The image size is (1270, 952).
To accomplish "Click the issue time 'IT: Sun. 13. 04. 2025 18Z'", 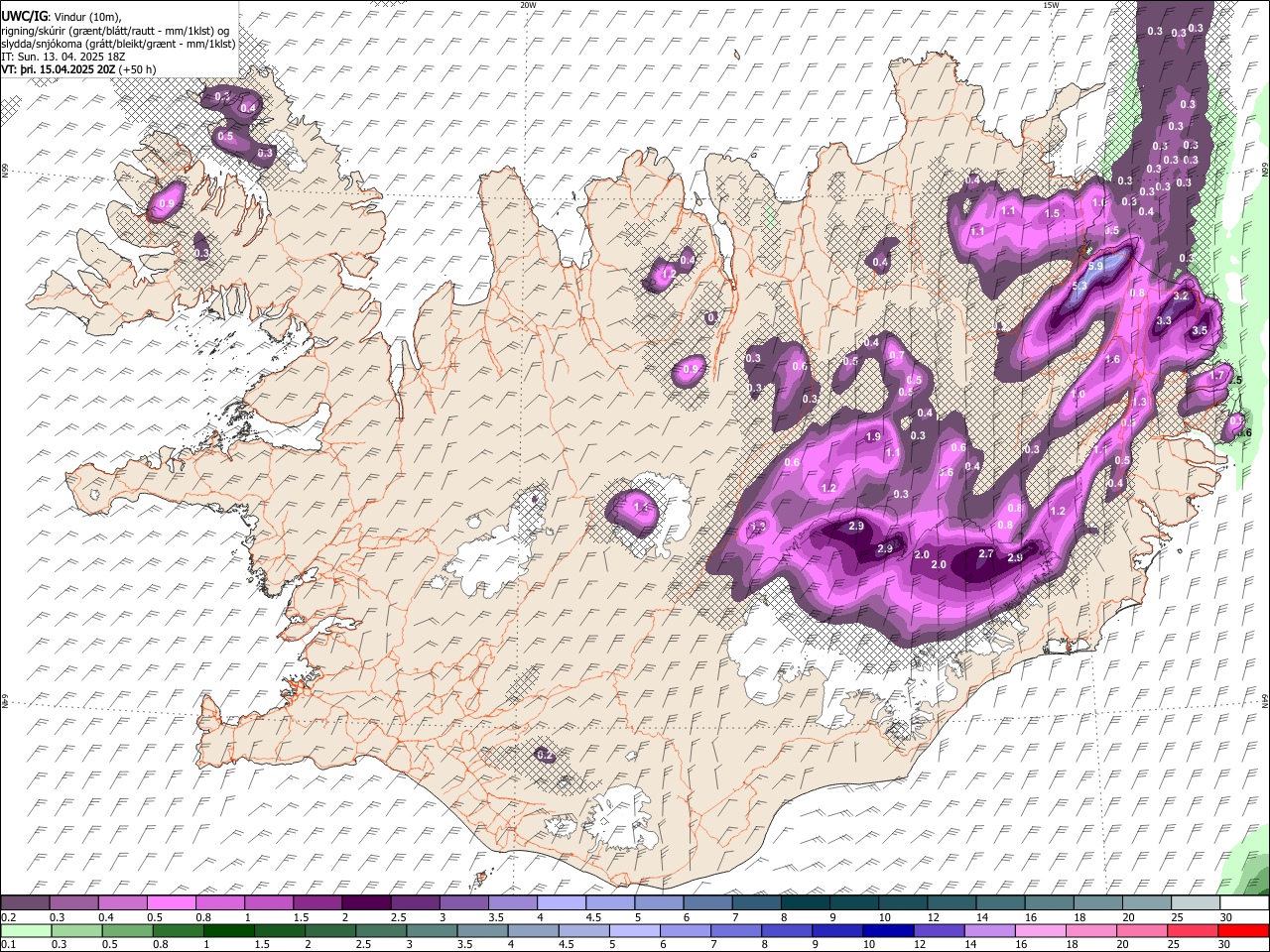I will click(x=63, y=57).
